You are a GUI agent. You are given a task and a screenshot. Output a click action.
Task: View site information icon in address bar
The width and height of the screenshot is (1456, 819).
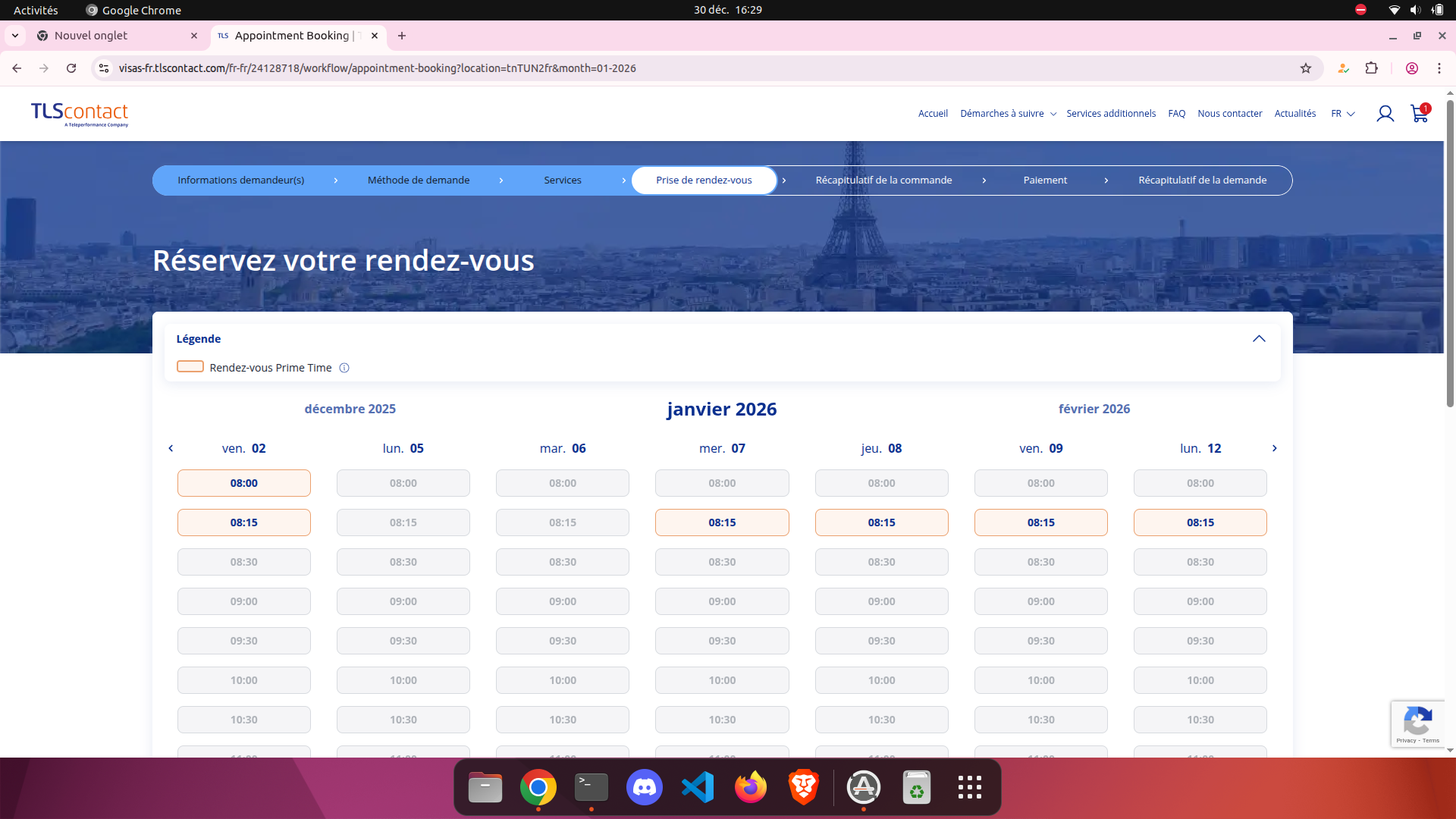click(104, 68)
